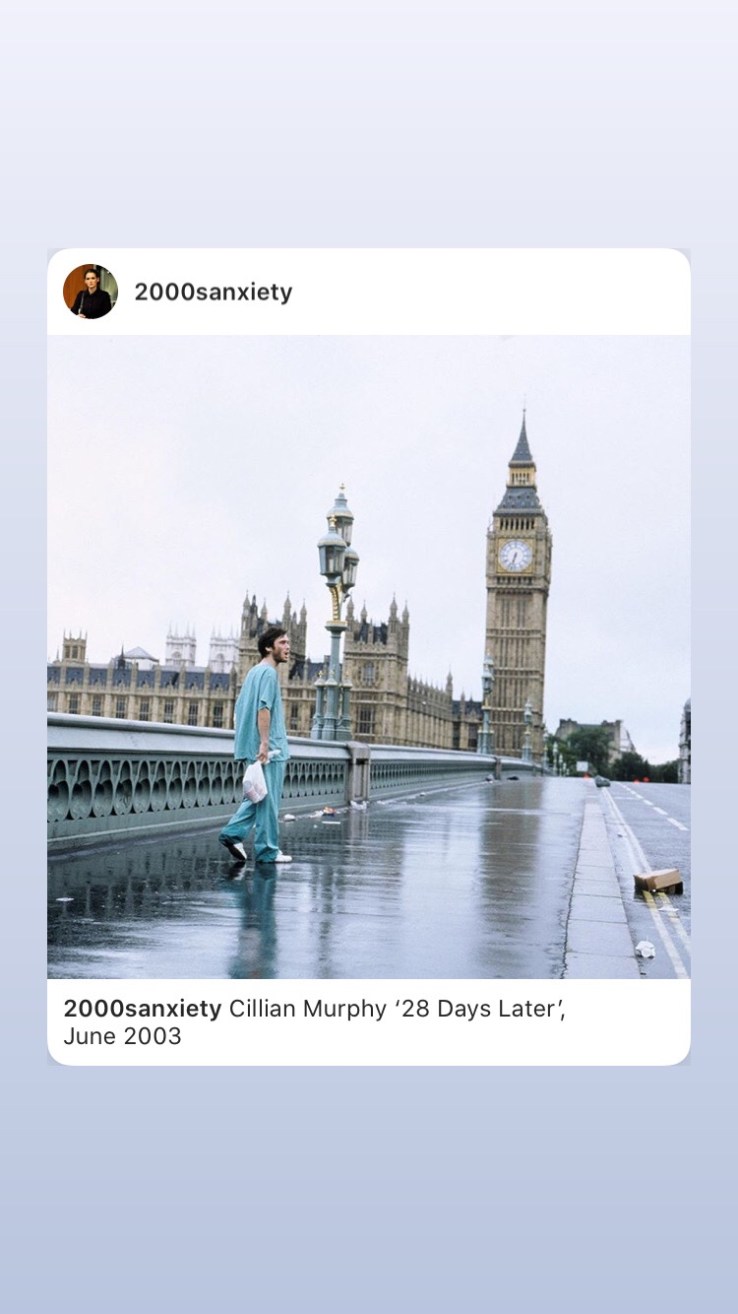Tap the 'June 2003' caption line

click(x=122, y=1036)
